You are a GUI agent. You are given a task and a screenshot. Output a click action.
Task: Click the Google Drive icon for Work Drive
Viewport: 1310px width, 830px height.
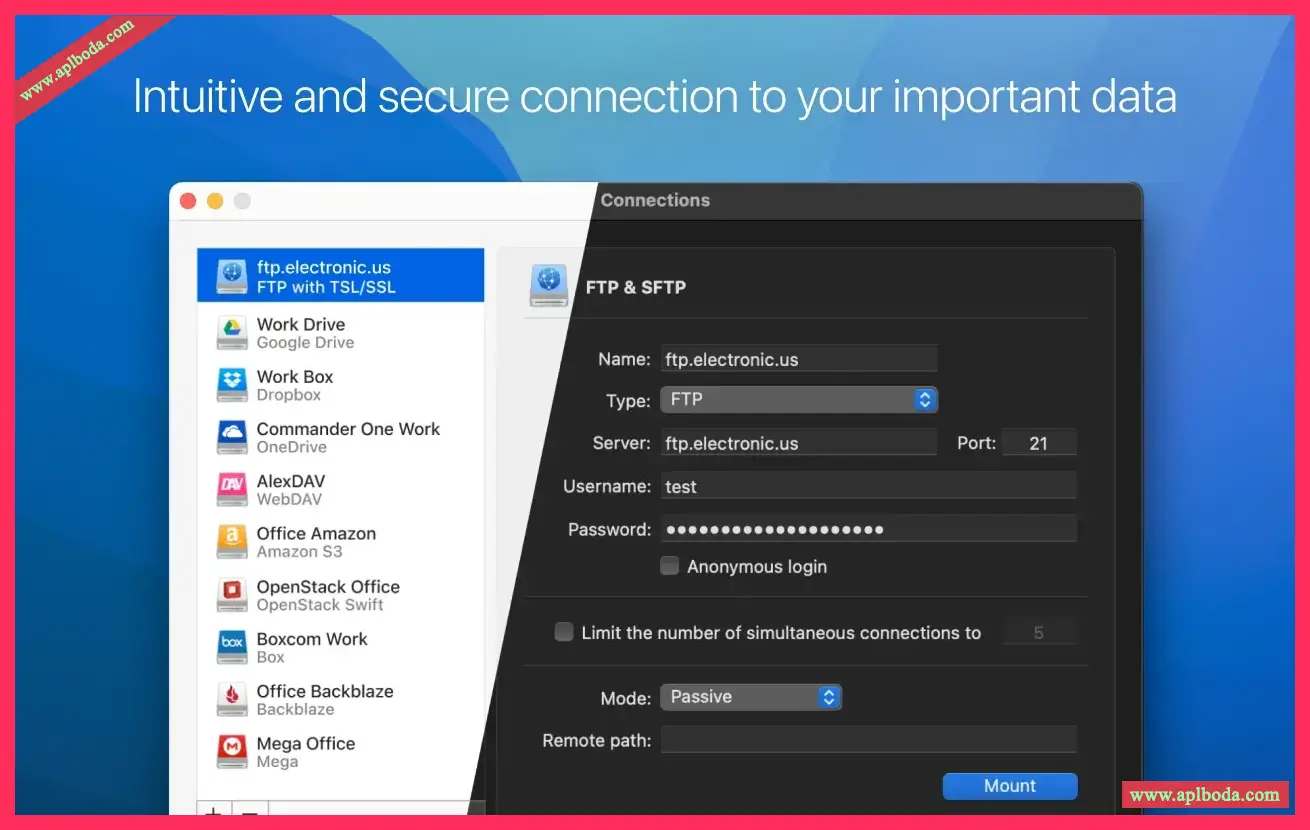pyautogui.click(x=232, y=333)
